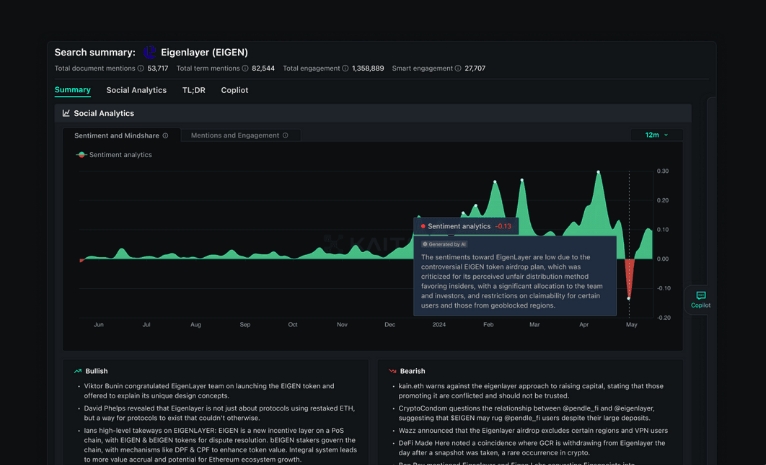Click the kain.eth bearish warning item
Image resolution: width=766 pixels, height=465 pixels.
tap(531, 391)
